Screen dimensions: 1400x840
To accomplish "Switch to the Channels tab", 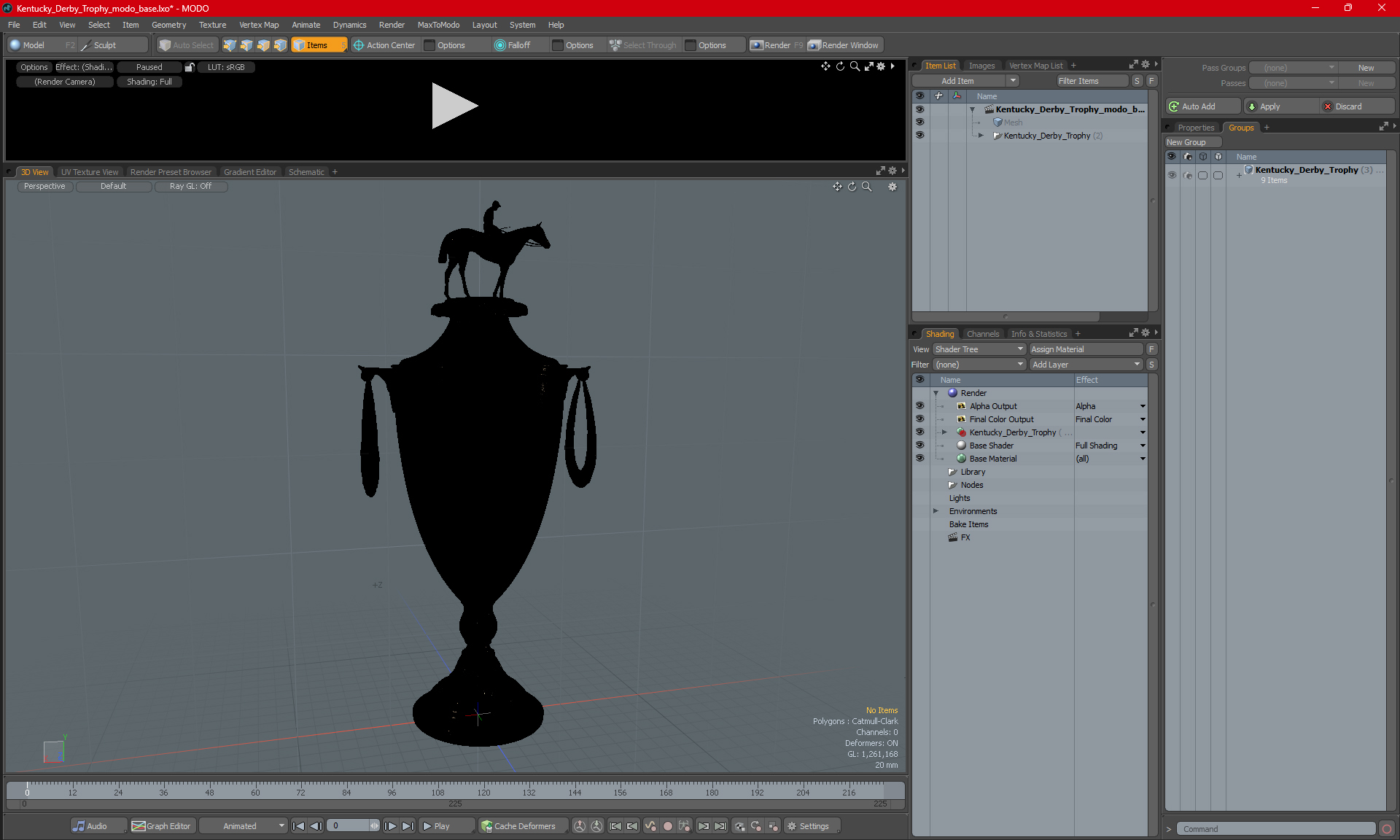I will click(983, 334).
